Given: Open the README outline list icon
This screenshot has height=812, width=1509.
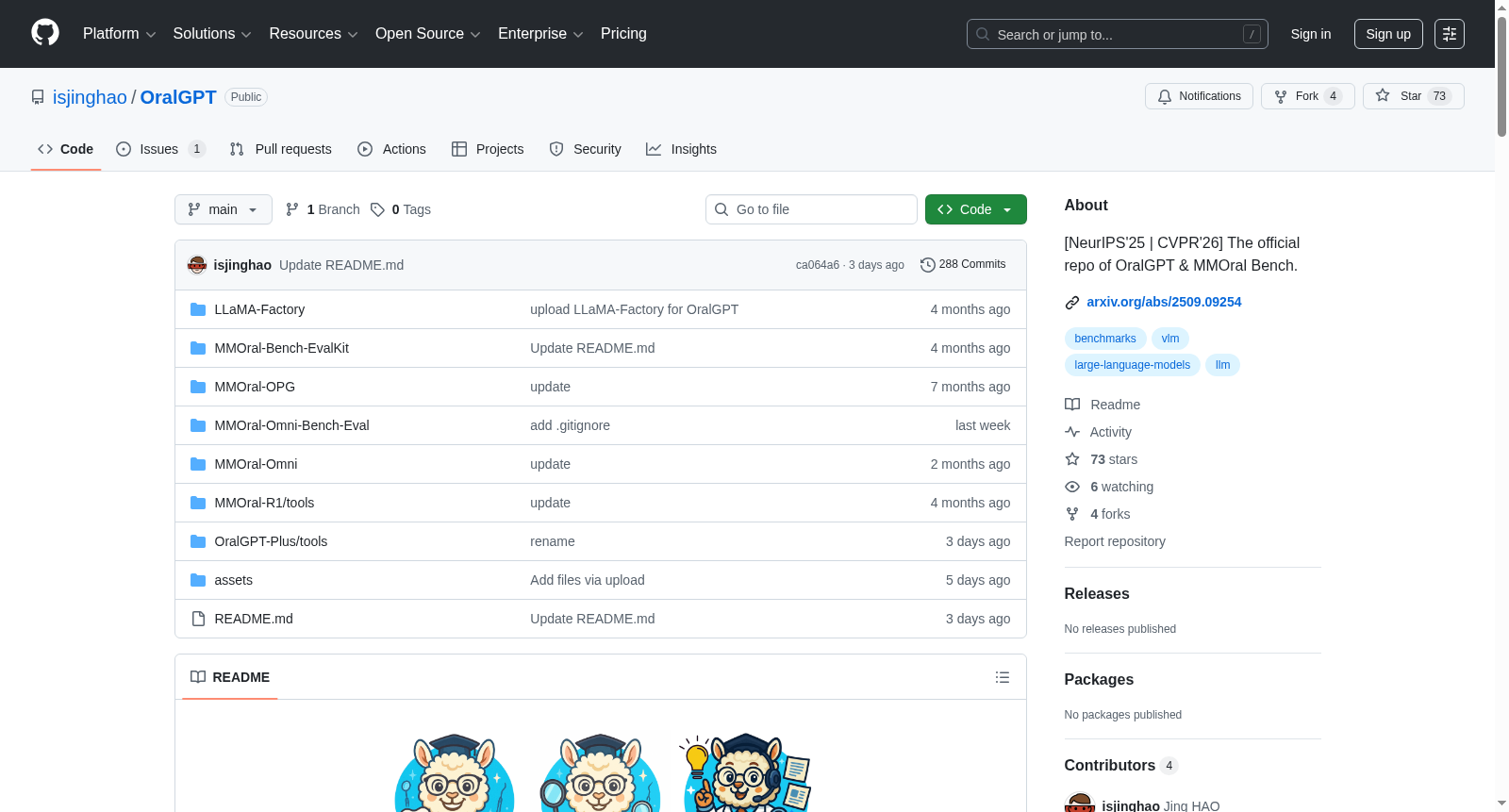Looking at the screenshot, I should (x=1003, y=677).
